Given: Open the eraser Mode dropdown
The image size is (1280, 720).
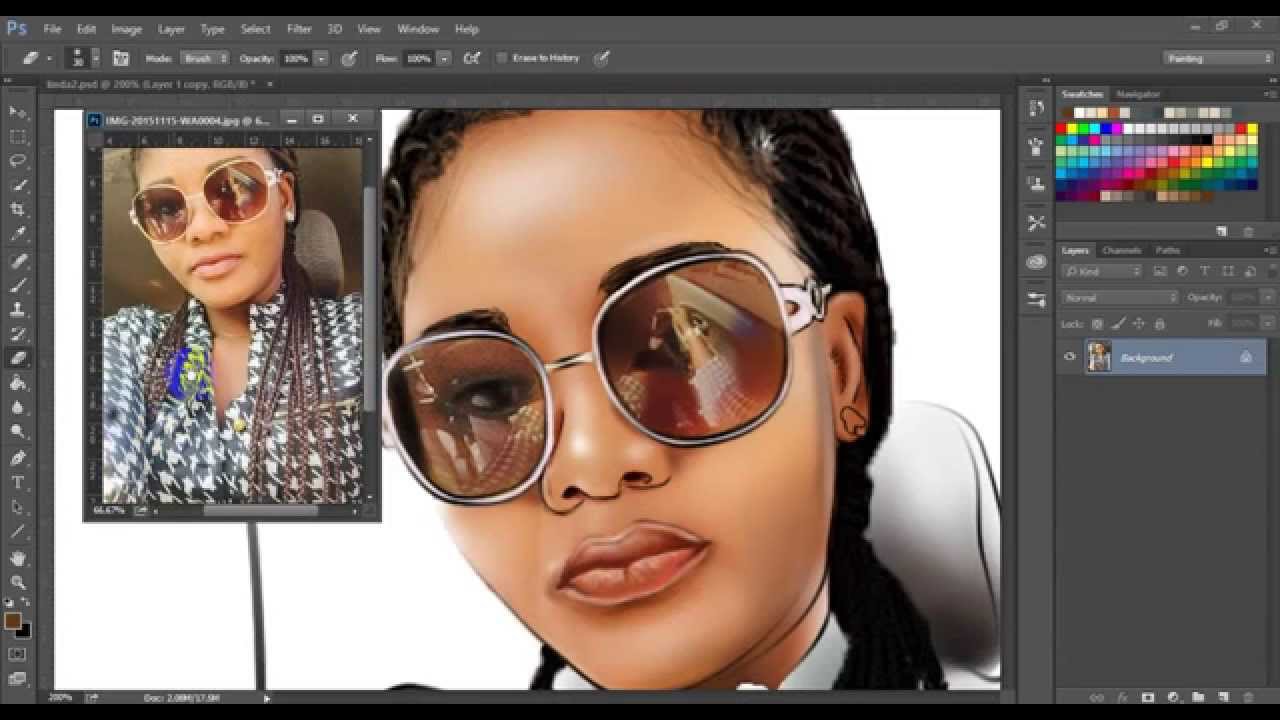Looking at the screenshot, I should click(x=204, y=58).
